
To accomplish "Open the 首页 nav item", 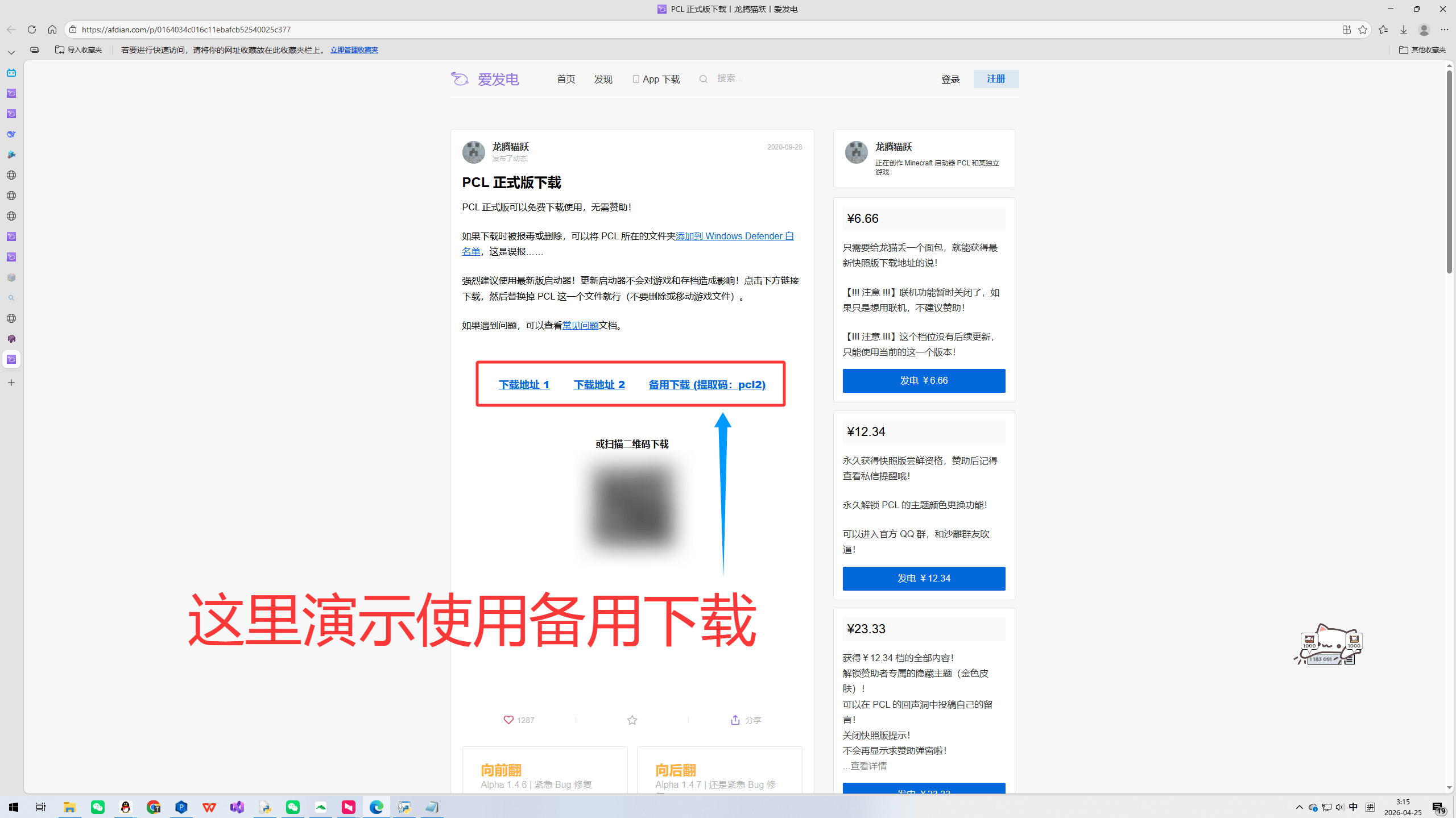I will [566, 79].
